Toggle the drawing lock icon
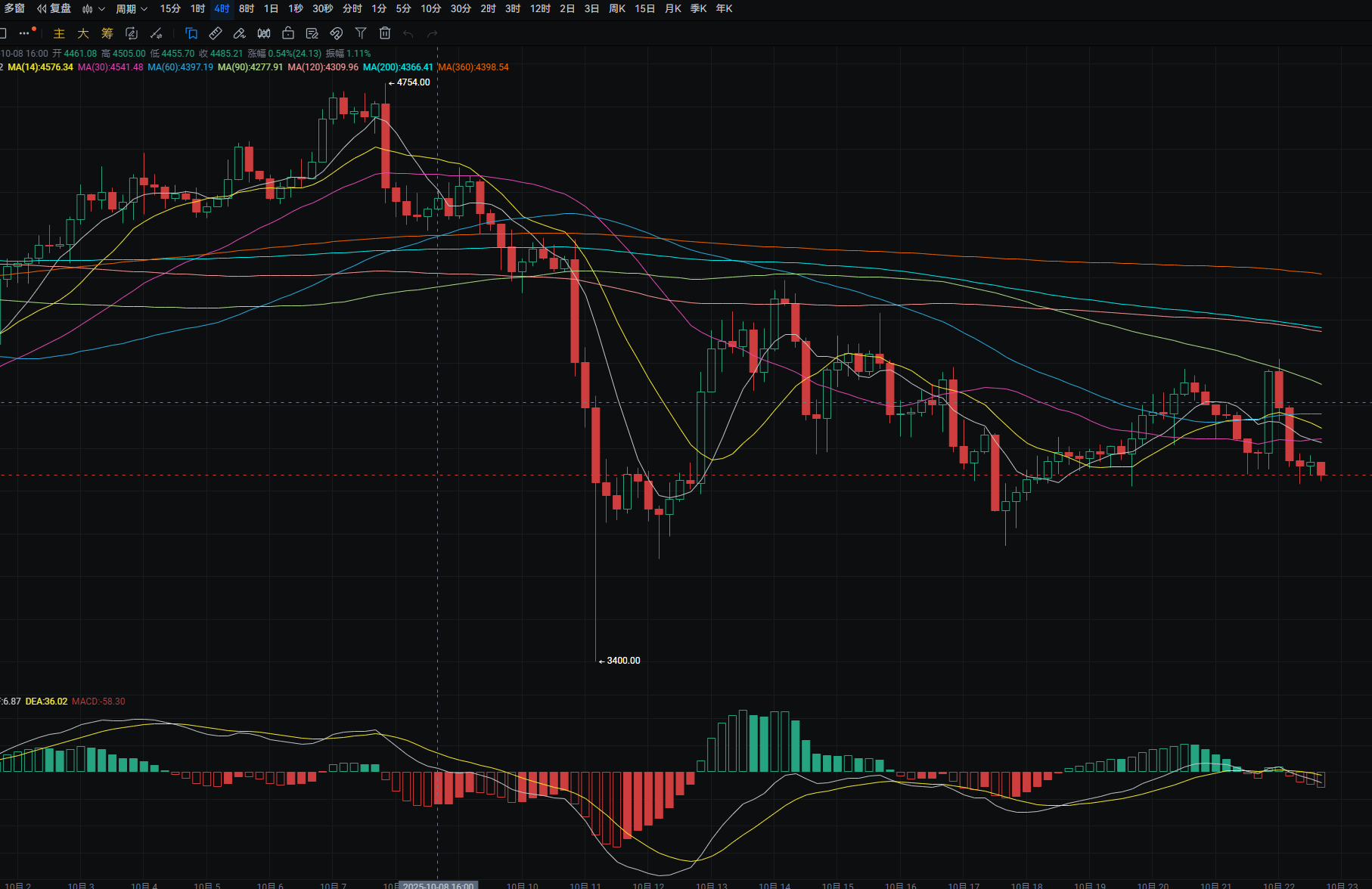This screenshot has width=1372, height=889. coord(288,33)
